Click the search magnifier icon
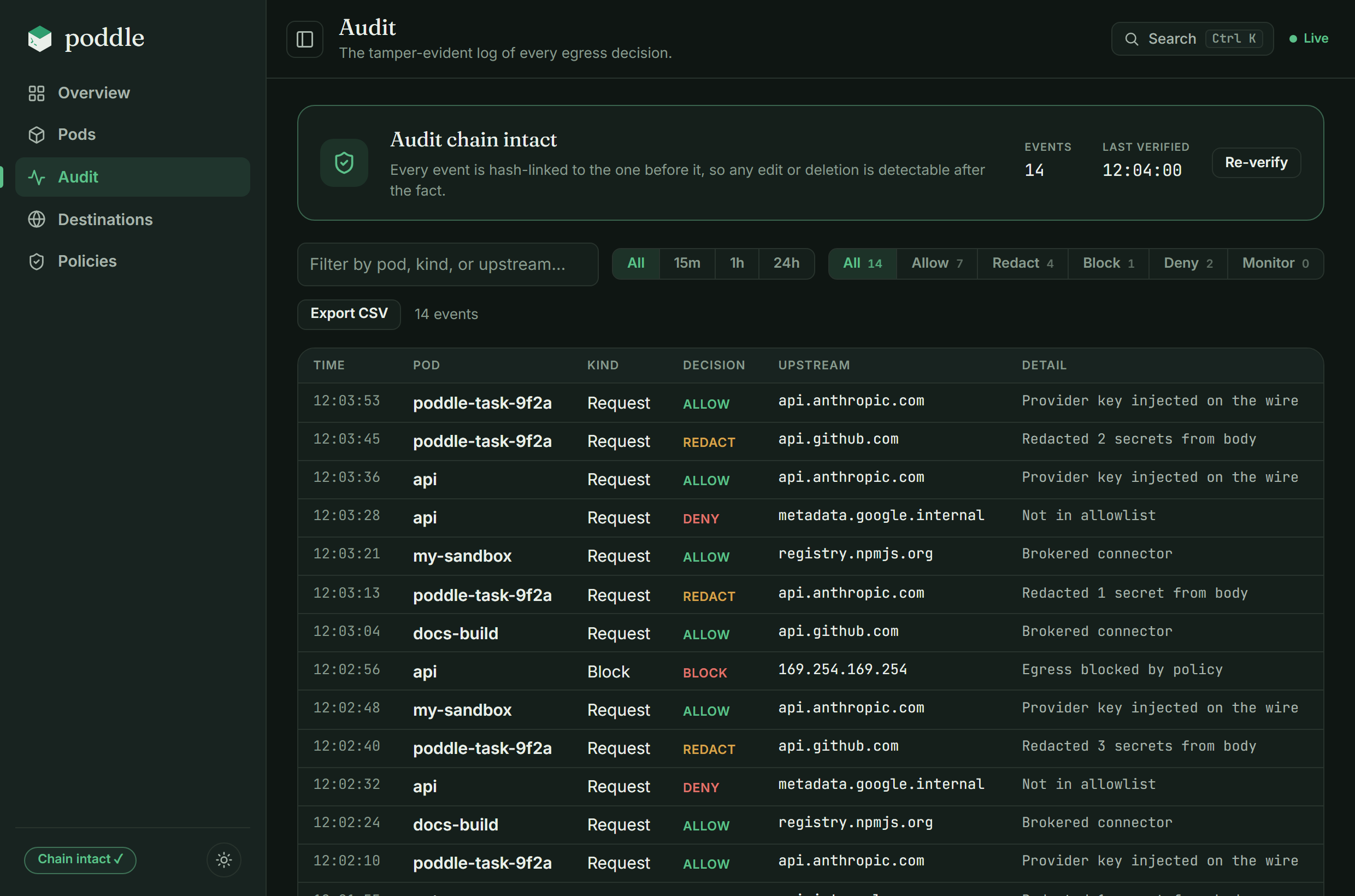Image resolution: width=1355 pixels, height=896 pixels. point(1131,39)
